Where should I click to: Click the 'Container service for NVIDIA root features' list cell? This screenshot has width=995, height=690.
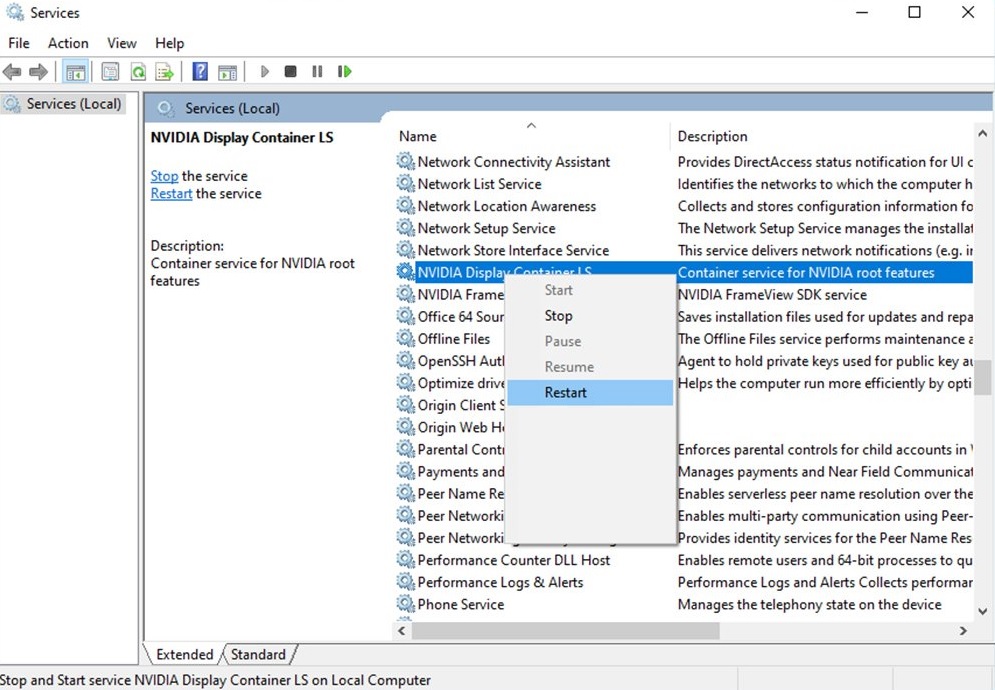point(806,272)
